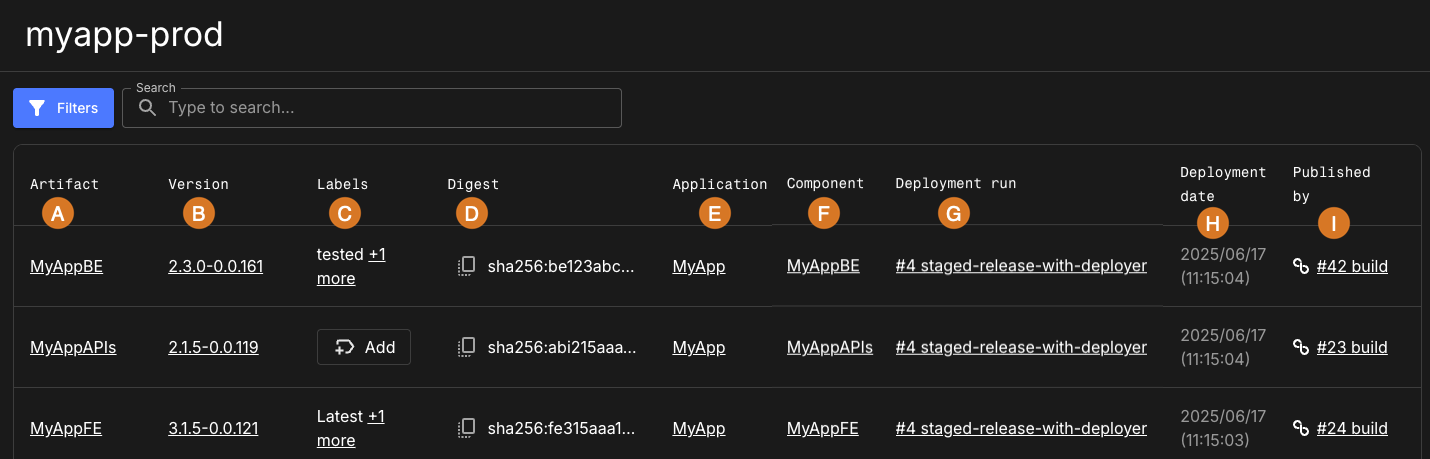Open MyAppAPIs row deployment run #4 link
The image size is (1430, 459).
pos(1020,347)
